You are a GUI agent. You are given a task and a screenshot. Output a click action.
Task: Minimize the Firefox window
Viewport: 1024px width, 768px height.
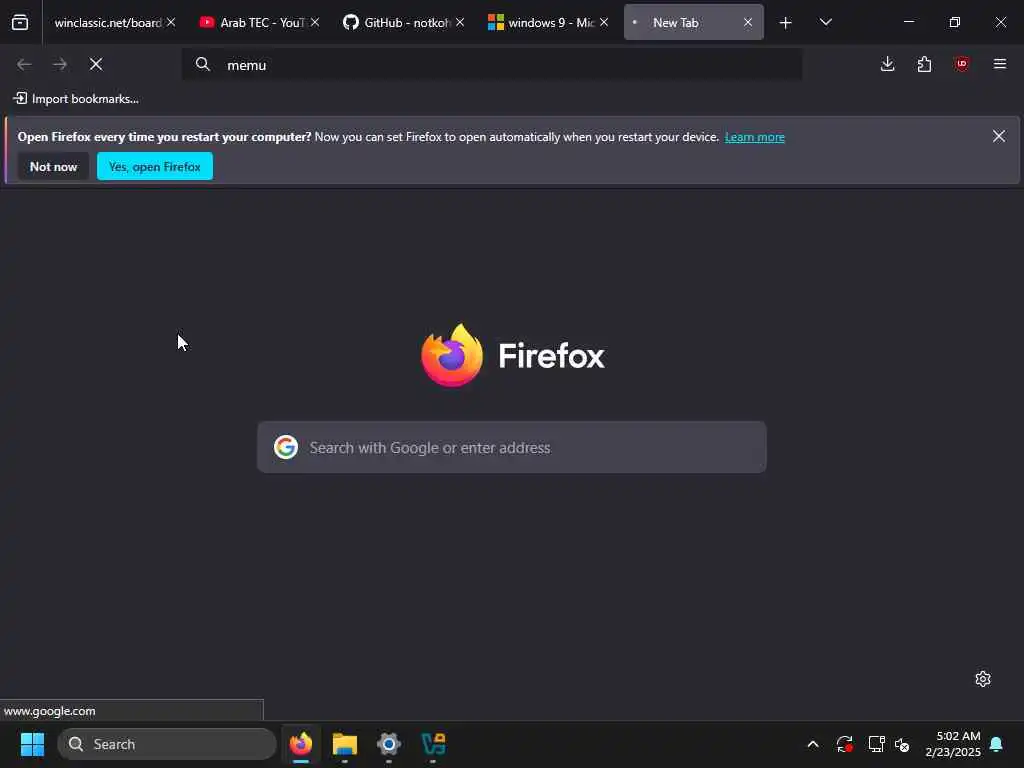coord(908,22)
